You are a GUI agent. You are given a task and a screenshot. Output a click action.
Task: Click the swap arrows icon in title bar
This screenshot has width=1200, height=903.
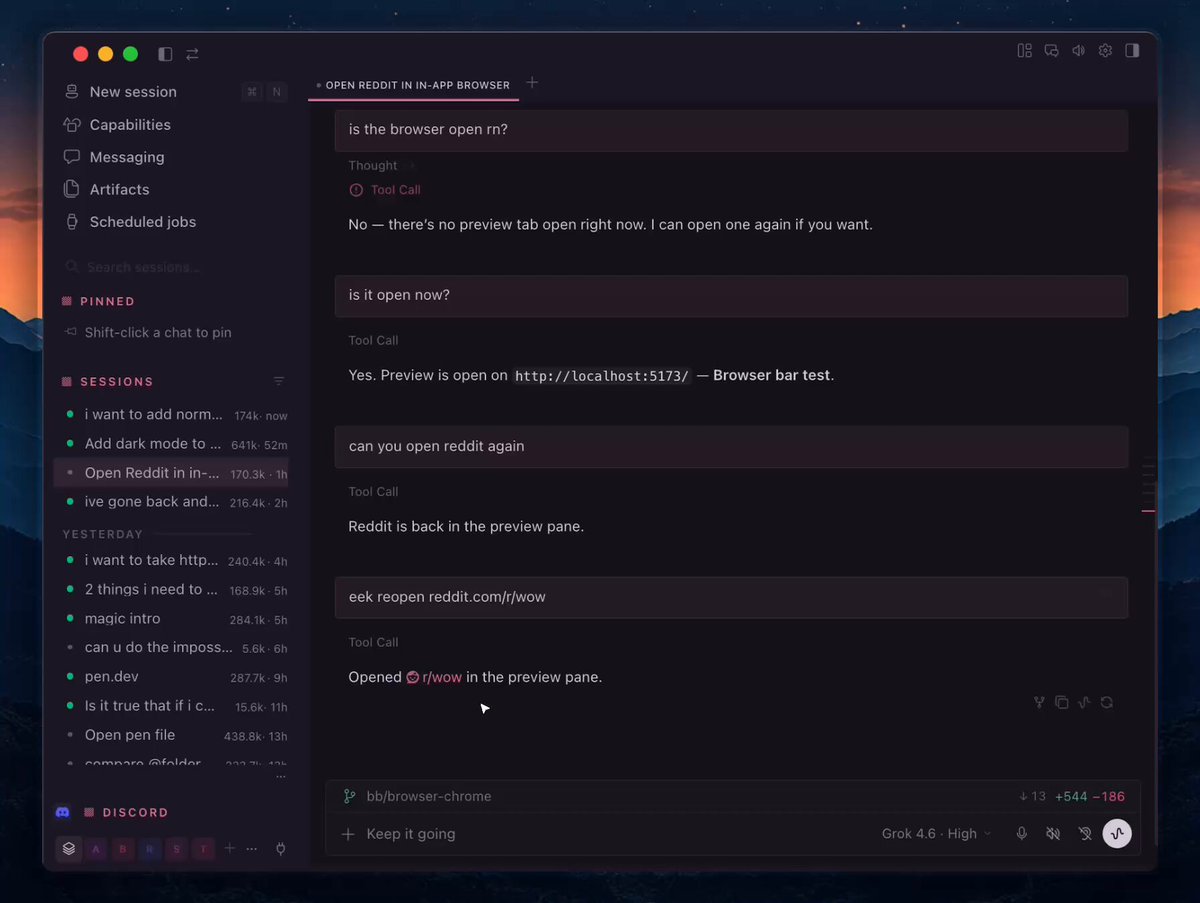[192, 54]
